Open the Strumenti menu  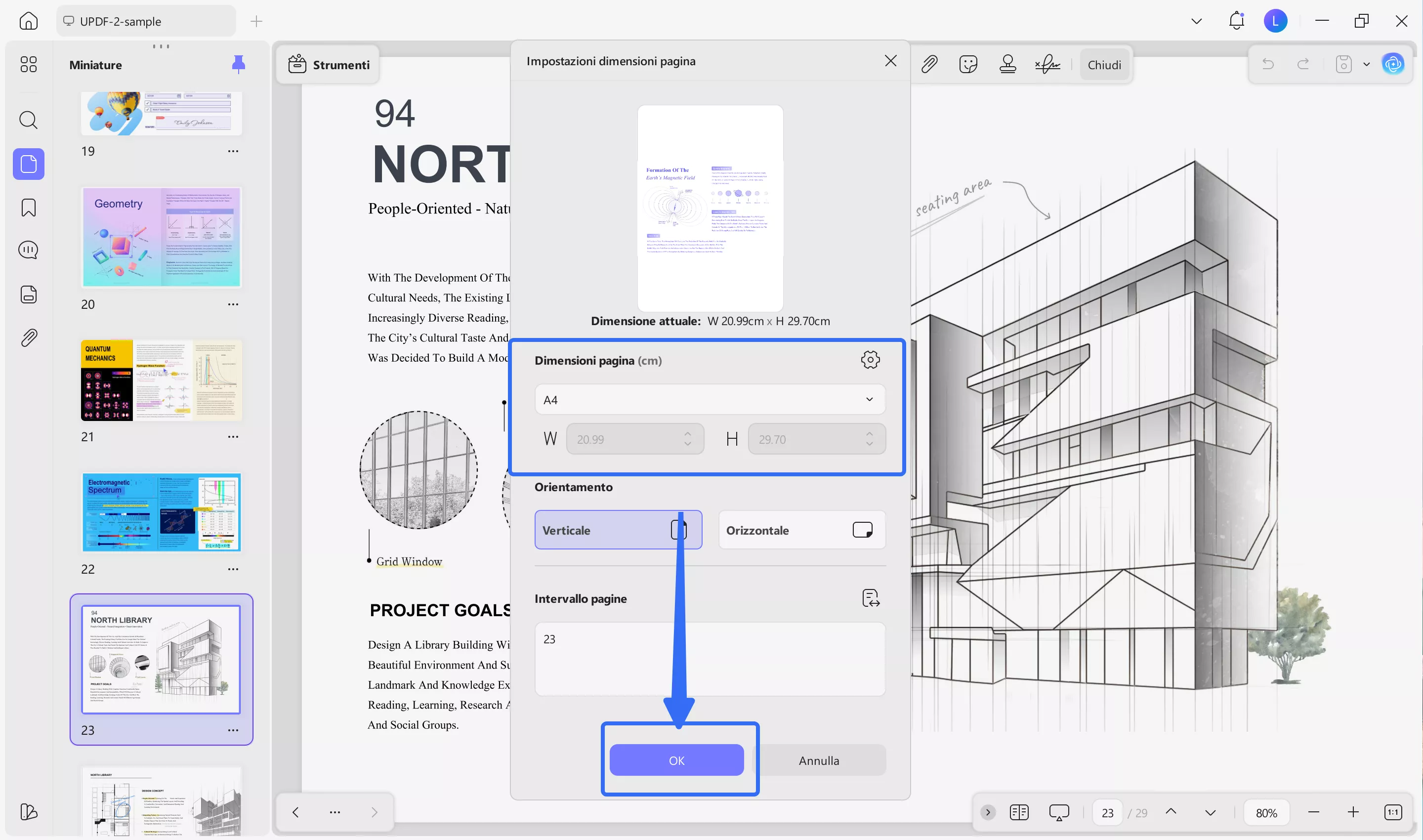point(329,65)
